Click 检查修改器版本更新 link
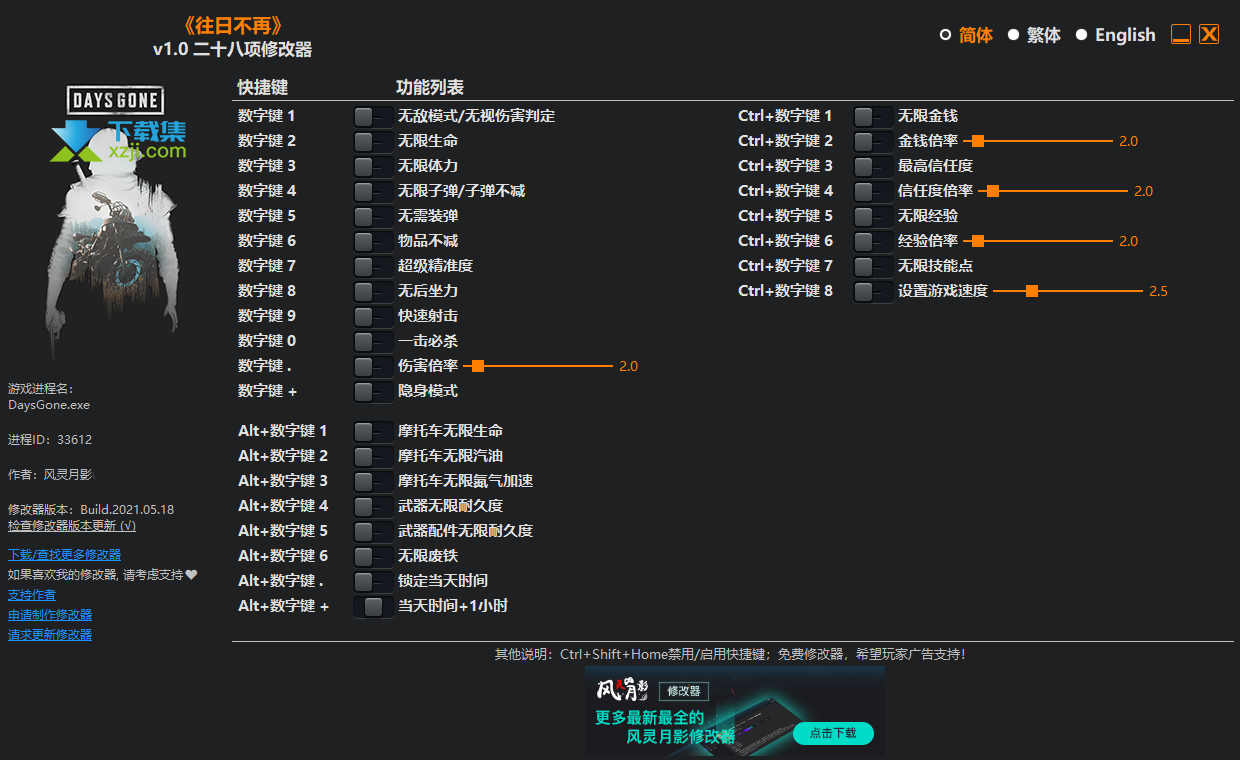This screenshot has height=760, width=1240. 72,526
